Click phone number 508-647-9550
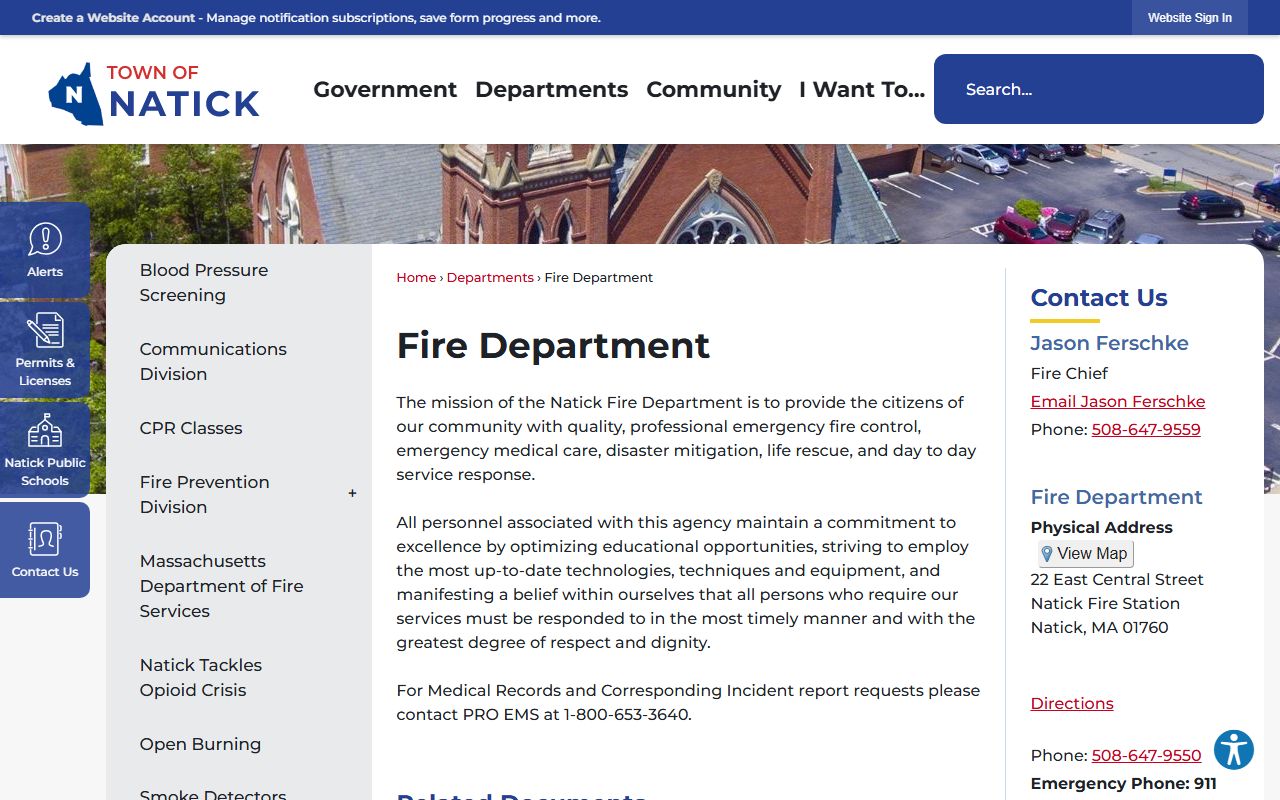 tap(1146, 755)
